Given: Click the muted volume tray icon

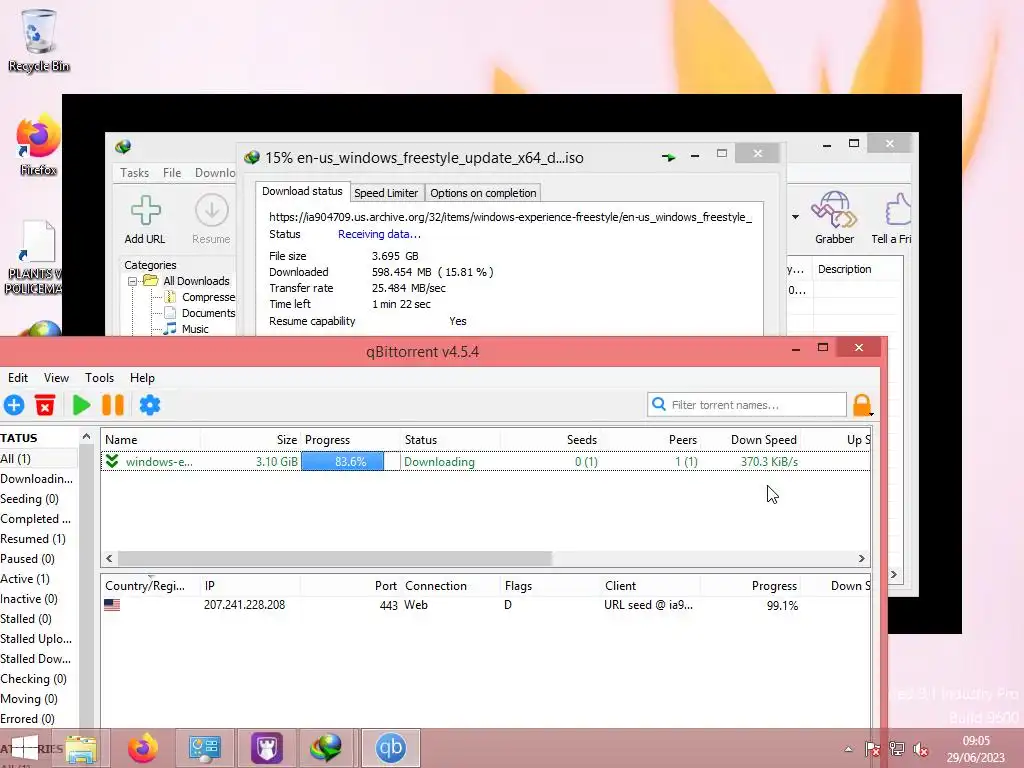Looking at the screenshot, I should (x=921, y=749).
